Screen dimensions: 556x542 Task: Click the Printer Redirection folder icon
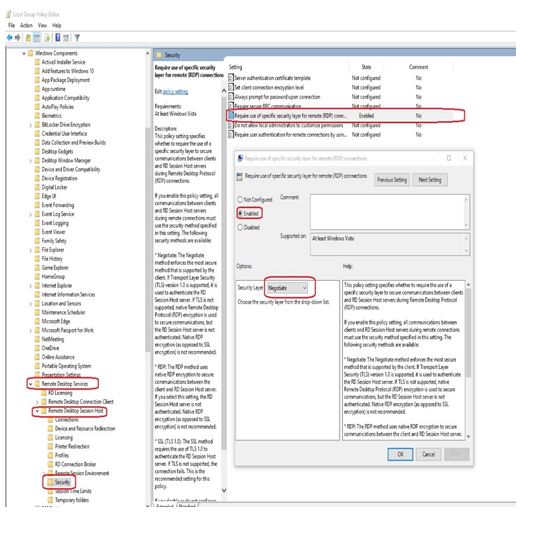pyautogui.click(x=50, y=446)
